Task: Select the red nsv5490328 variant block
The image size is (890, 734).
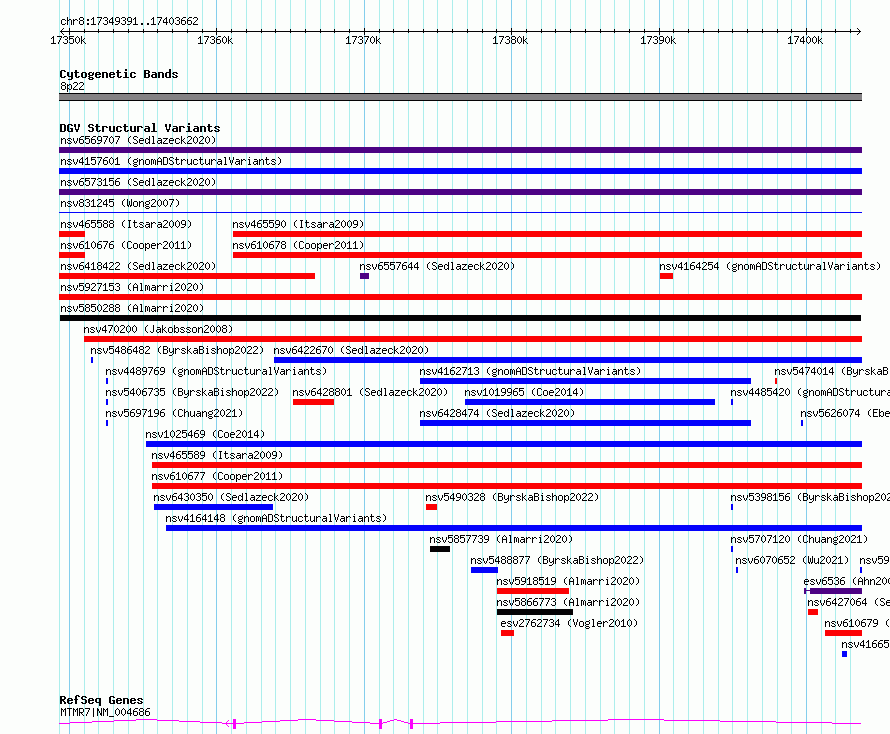Action: (431, 507)
